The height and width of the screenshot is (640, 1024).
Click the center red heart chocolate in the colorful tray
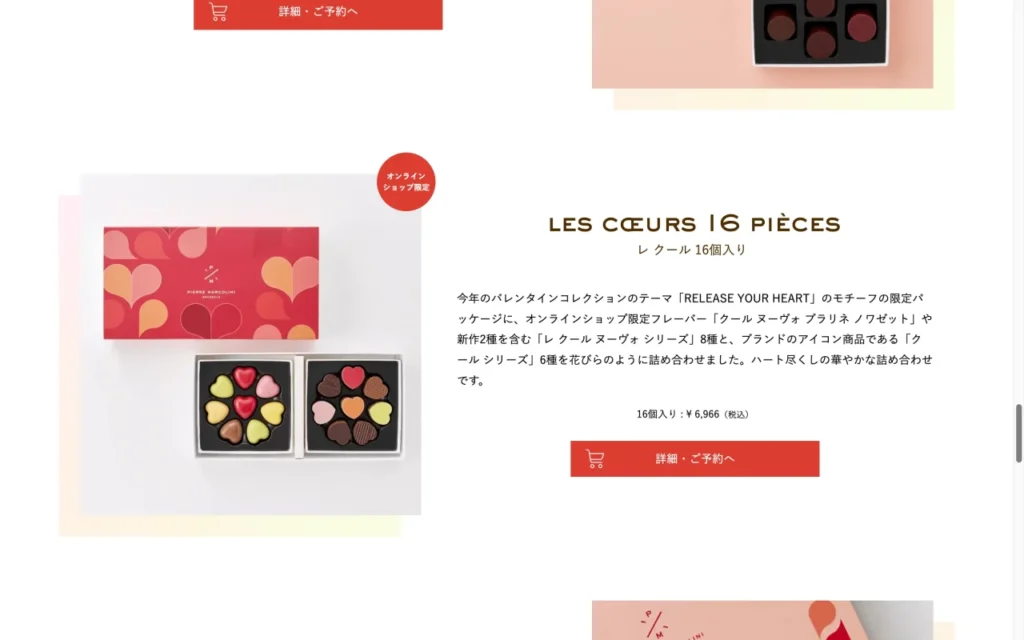(245, 406)
